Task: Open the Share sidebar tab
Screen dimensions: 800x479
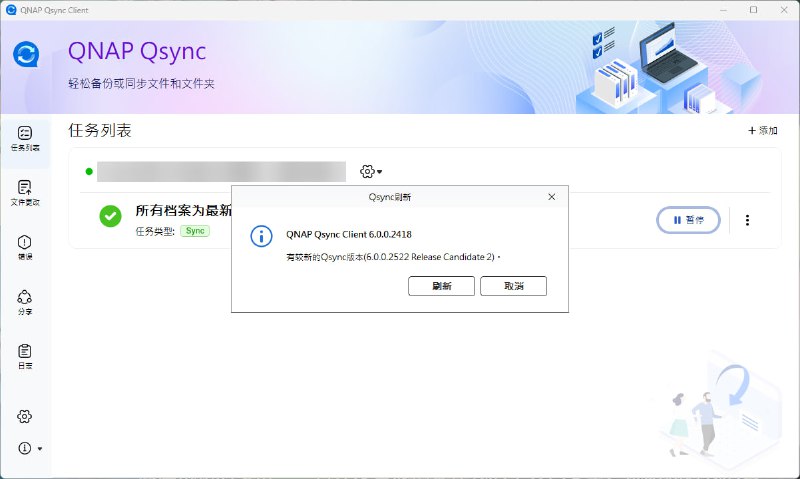Action: pos(25,302)
